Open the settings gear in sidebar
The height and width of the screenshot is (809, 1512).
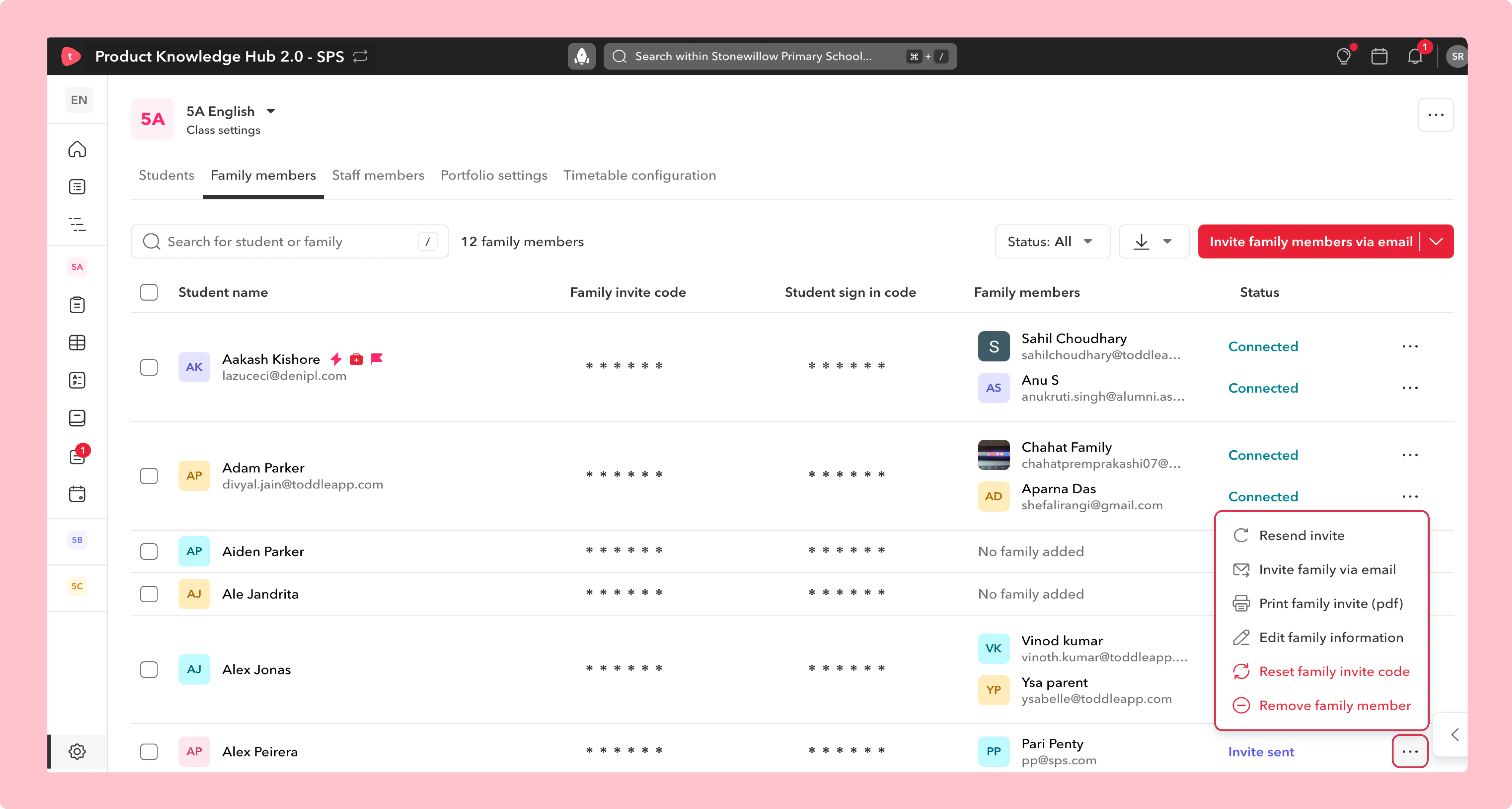tap(77, 751)
